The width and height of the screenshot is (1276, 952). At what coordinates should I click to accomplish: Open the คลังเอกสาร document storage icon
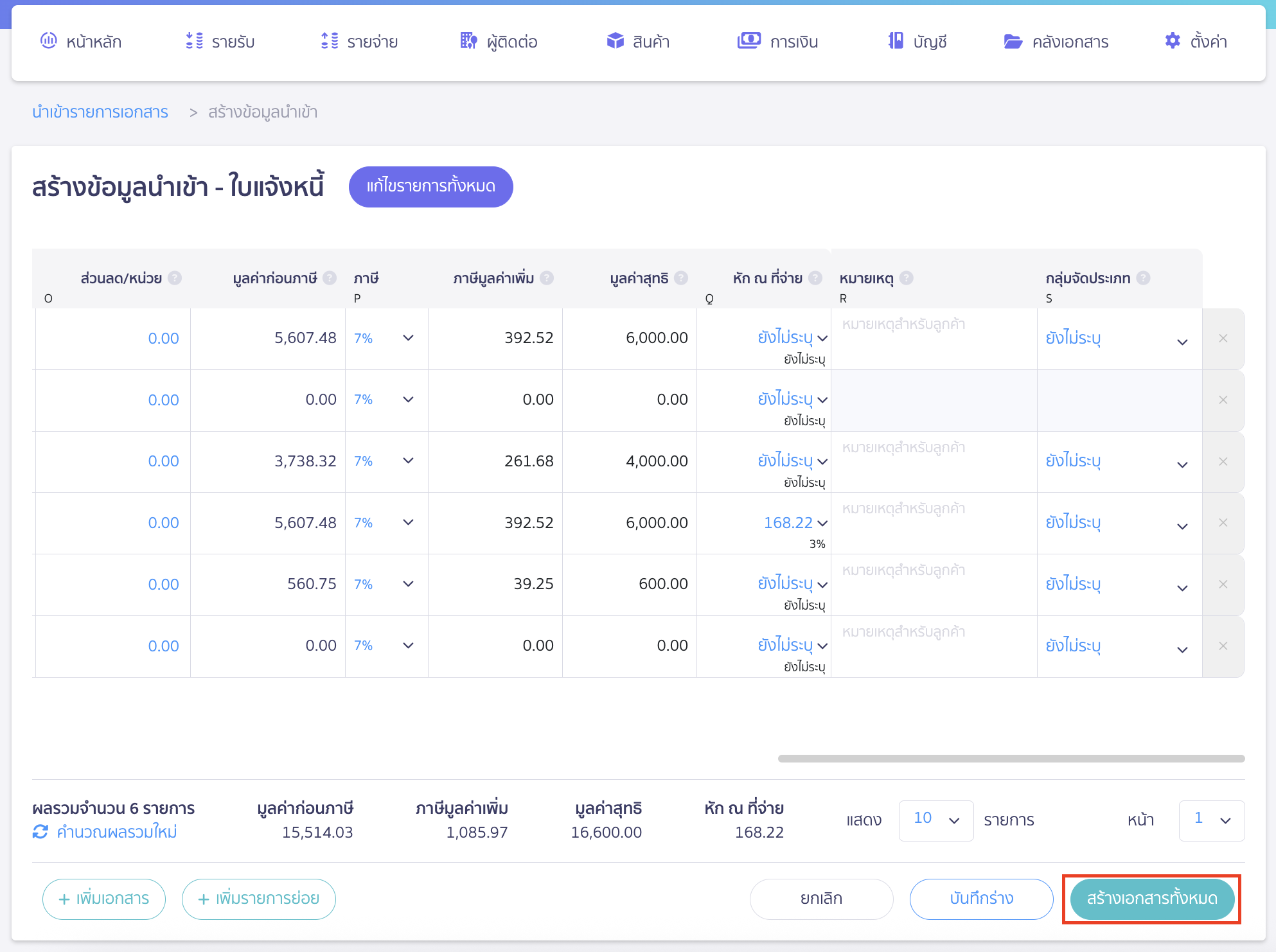(1013, 41)
